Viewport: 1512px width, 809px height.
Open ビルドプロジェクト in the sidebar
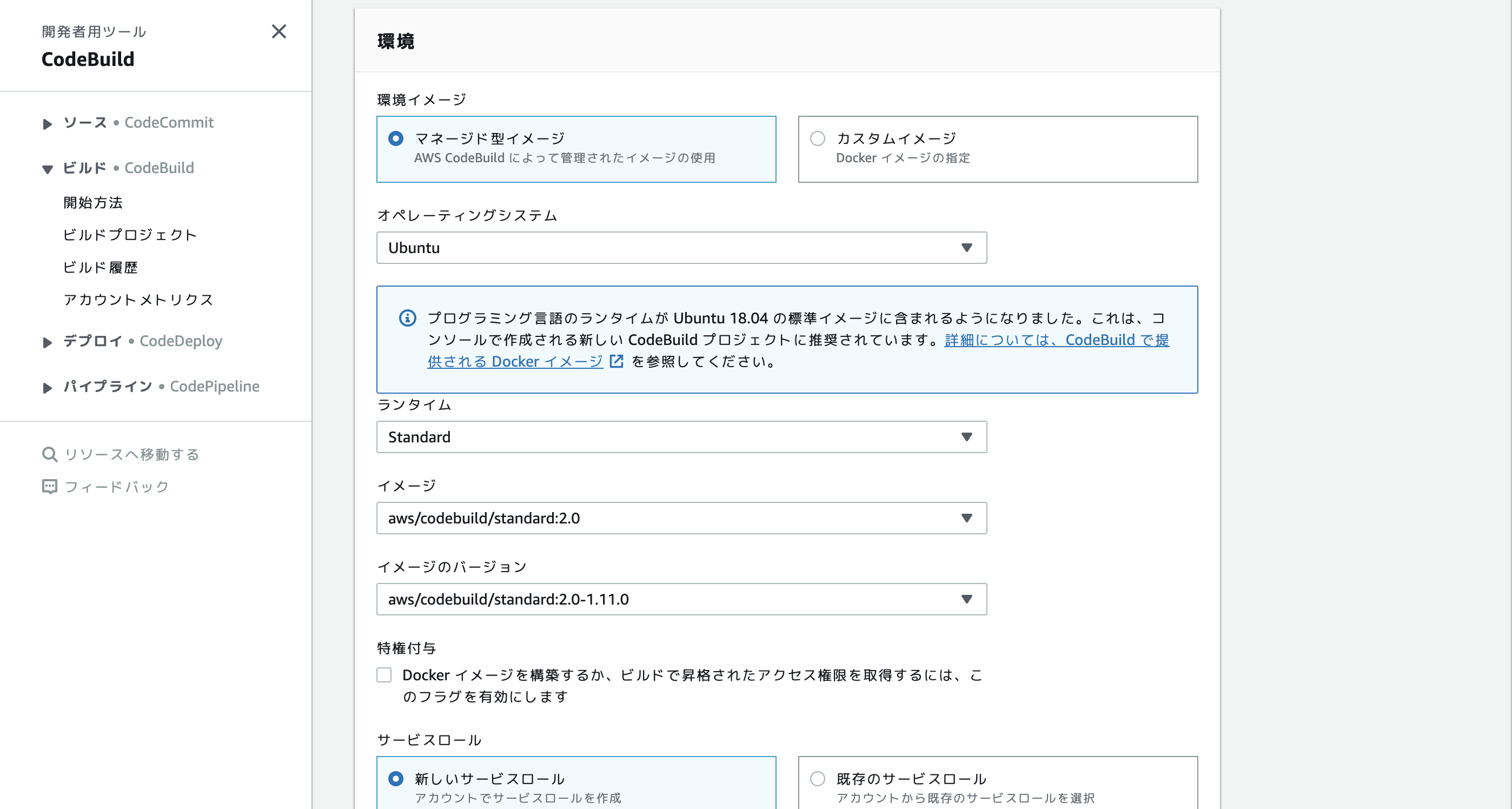(x=130, y=235)
